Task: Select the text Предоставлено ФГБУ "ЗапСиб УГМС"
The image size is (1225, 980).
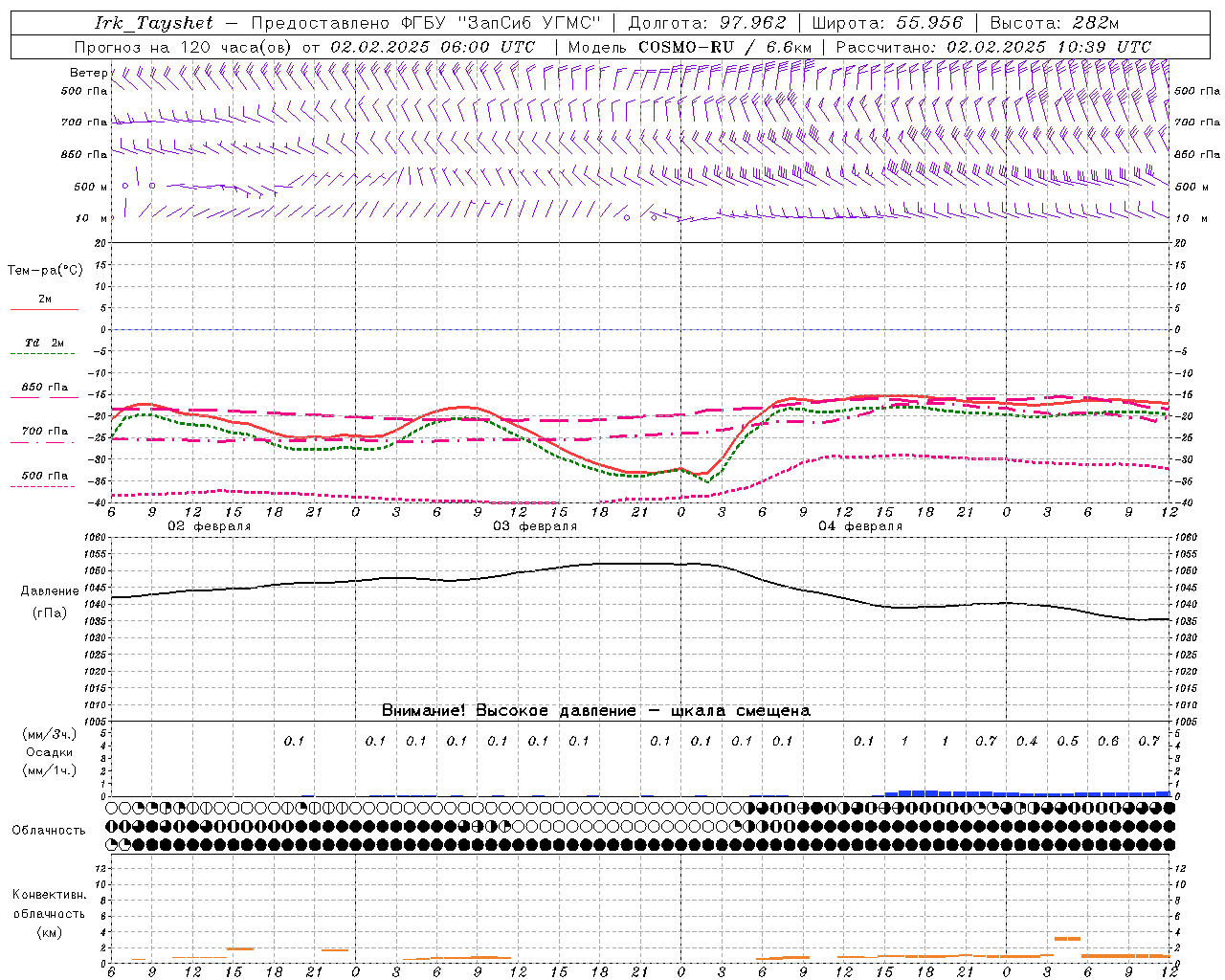Action: 426,23
